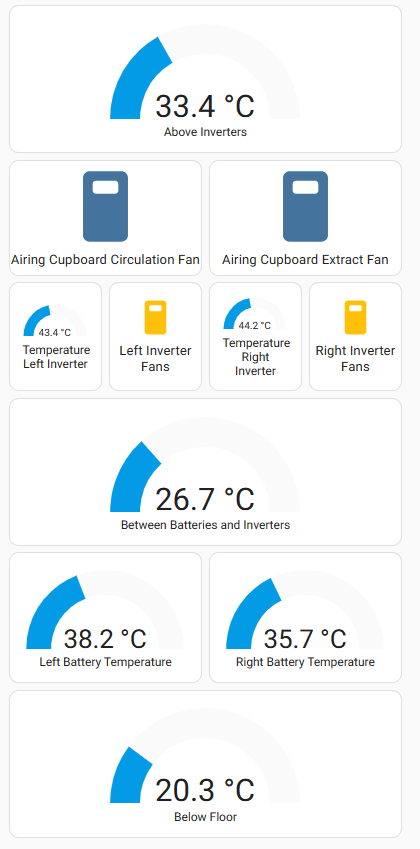The width and height of the screenshot is (420, 849).
Task: Toggle the yellow Left Inverter Fans icon
Action: [x=155, y=317]
